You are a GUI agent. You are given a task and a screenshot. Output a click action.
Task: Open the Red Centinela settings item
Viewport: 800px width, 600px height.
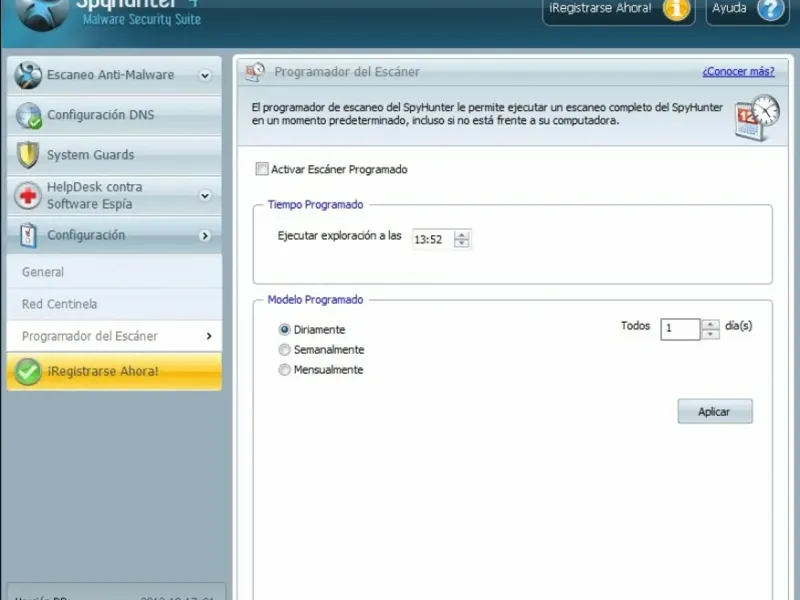(114, 304)
